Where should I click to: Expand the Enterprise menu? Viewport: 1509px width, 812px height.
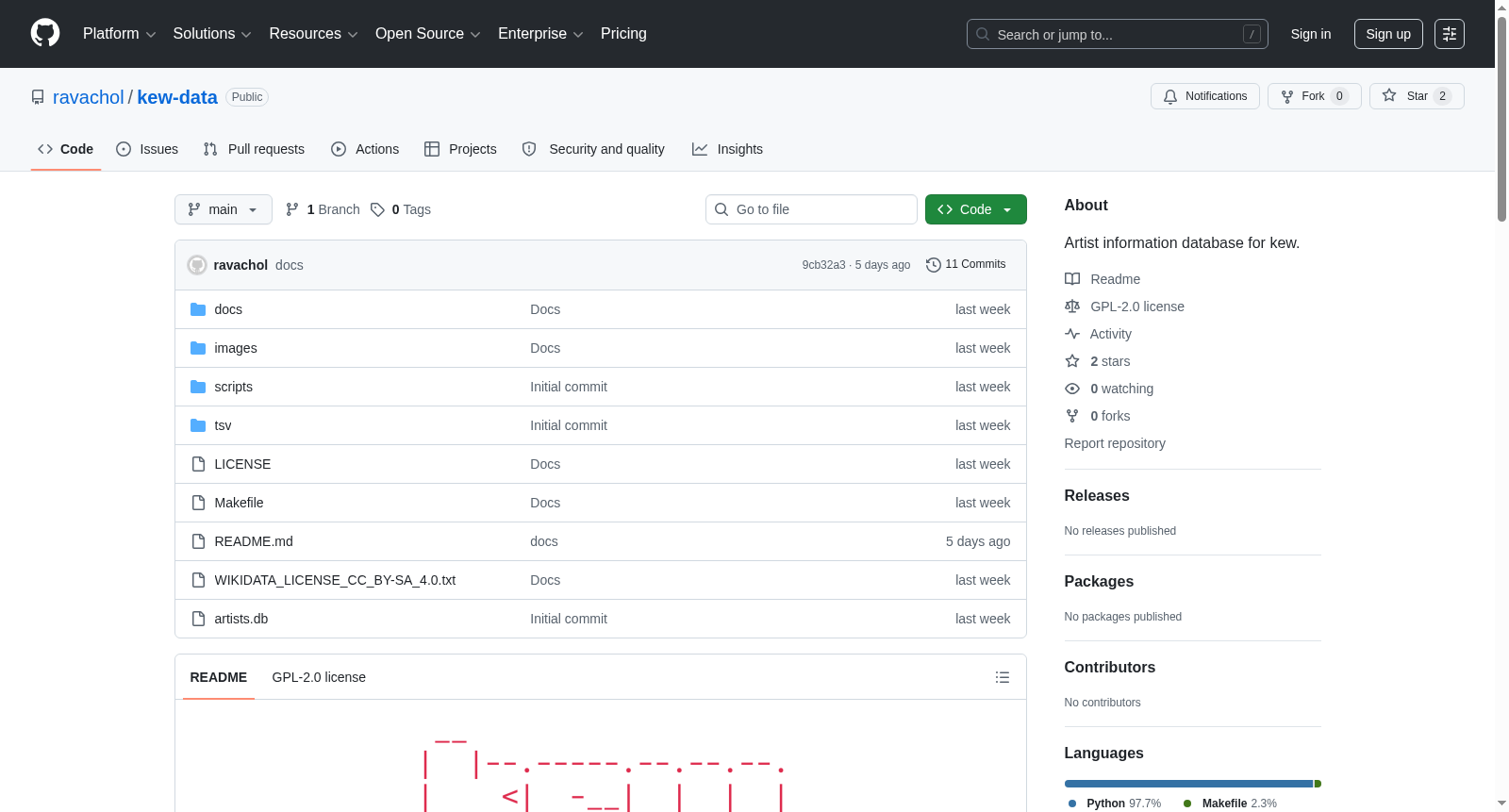click(540, 34)
